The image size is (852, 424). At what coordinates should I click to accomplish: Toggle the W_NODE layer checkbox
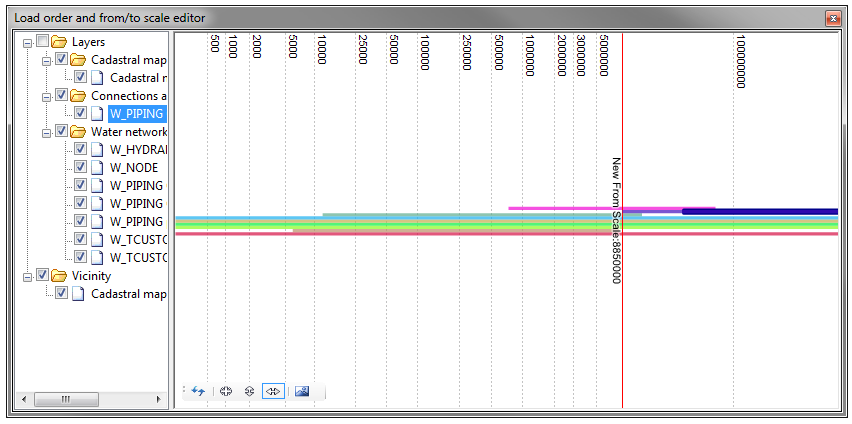click(80, 167)
